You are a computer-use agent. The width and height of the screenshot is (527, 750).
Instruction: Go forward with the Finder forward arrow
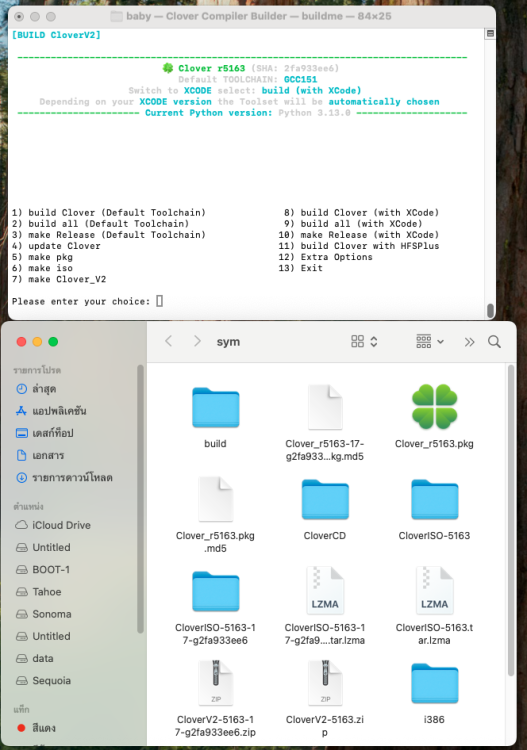pyautogui.click(x=197, y=341)
